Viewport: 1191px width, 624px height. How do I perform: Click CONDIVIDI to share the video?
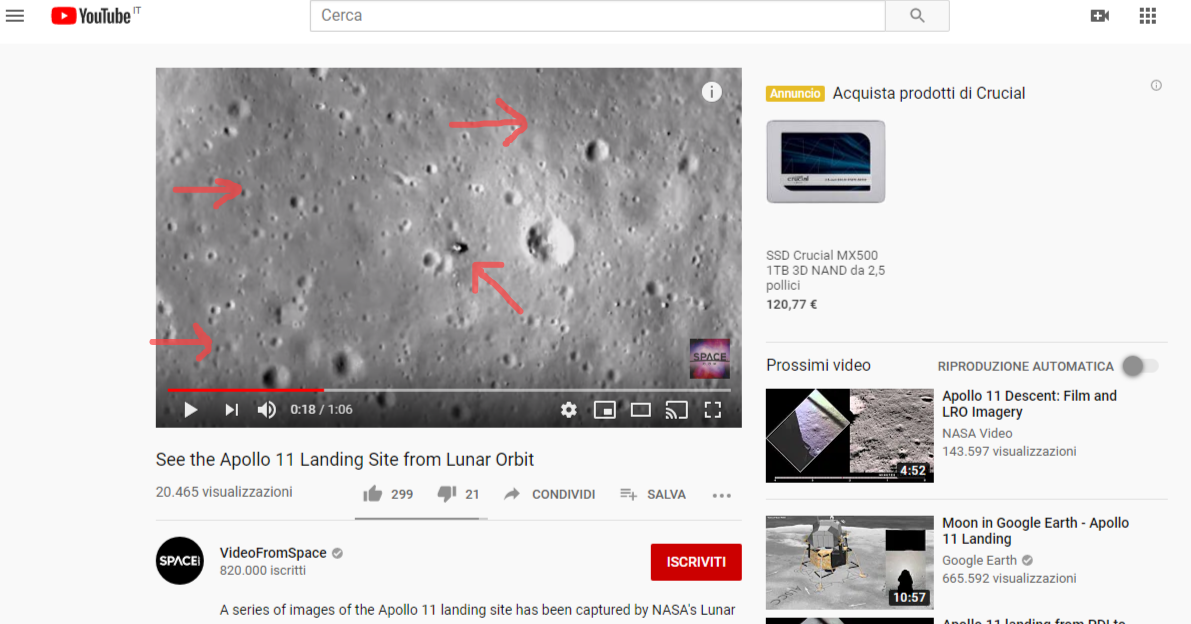[548, 494]
